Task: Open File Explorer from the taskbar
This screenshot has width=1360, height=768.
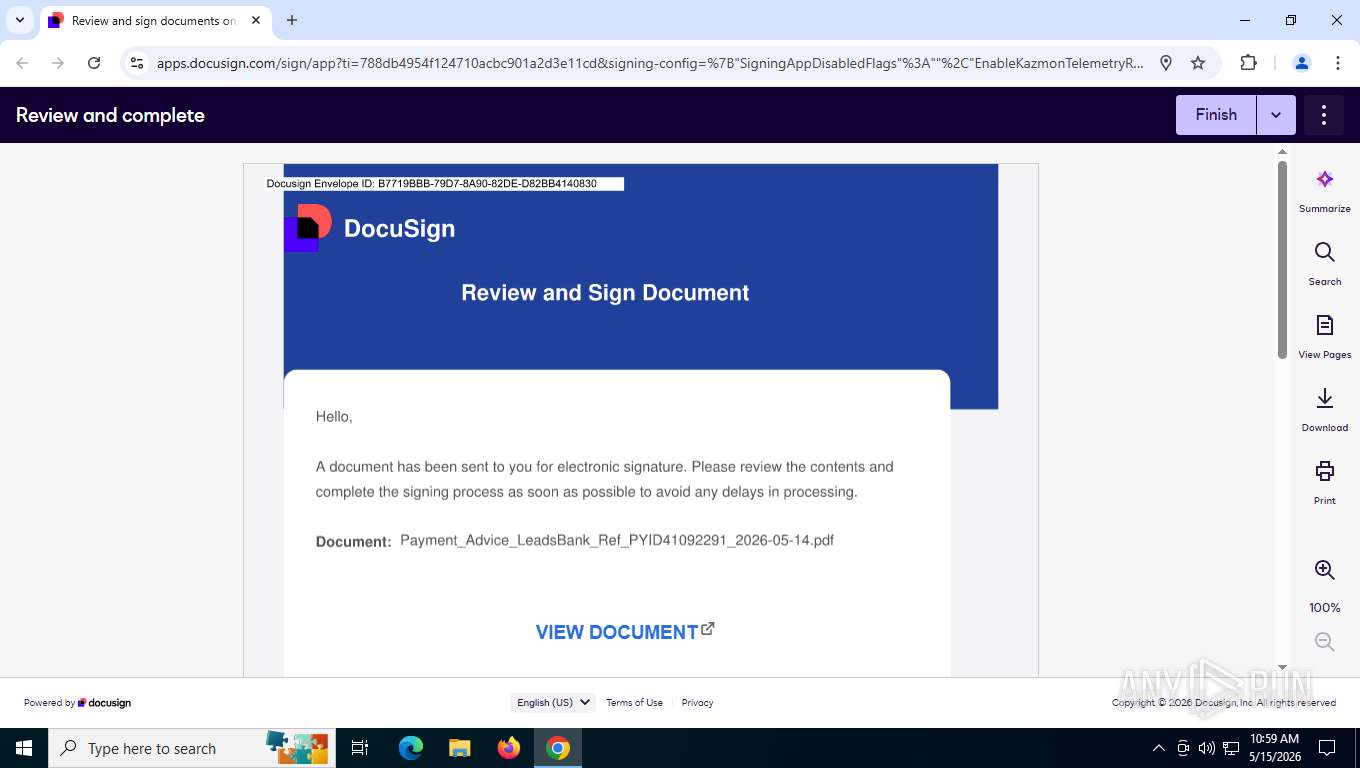Action: point(460,748)
